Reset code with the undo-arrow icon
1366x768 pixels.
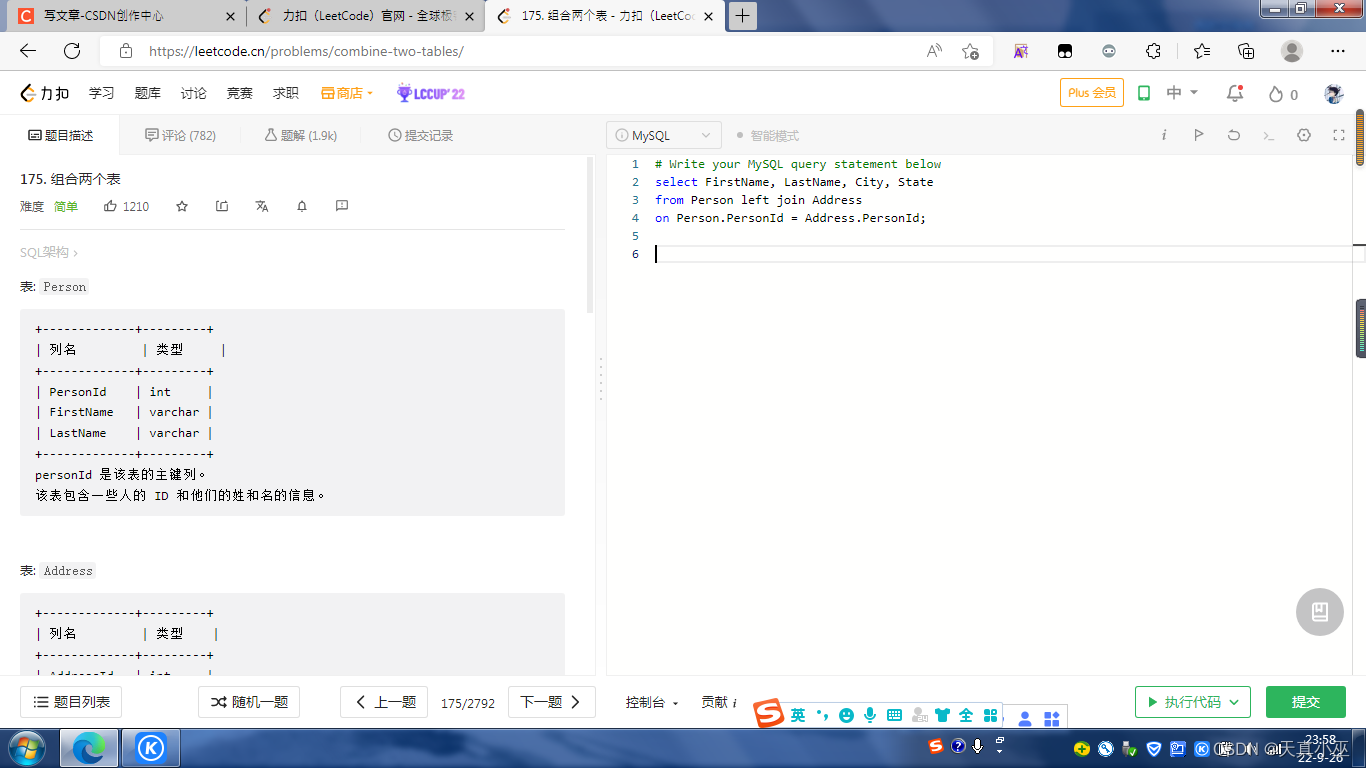1233,135
